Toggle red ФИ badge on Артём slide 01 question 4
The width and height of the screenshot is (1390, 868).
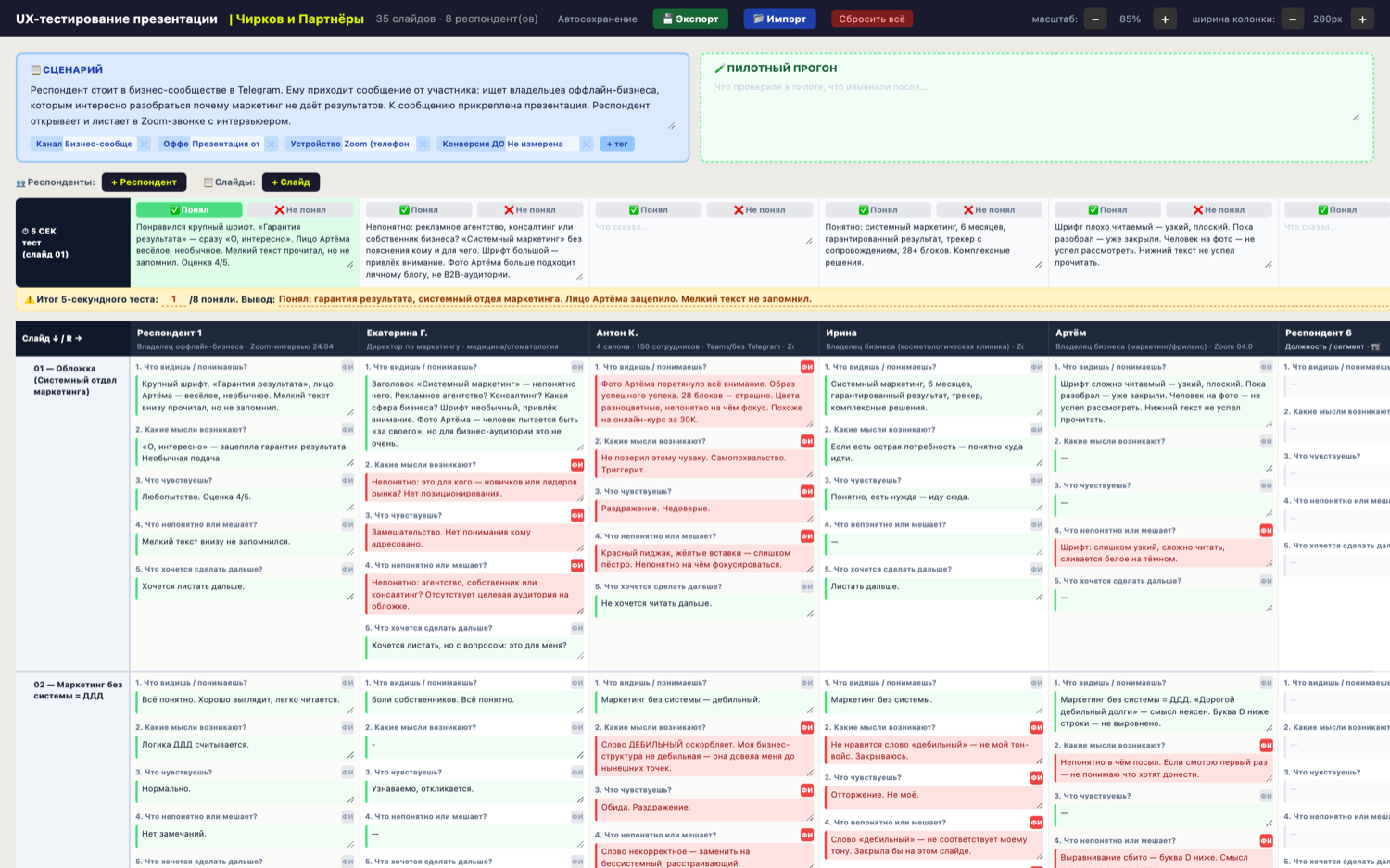pyautogui.click(x=1266, y=530)
